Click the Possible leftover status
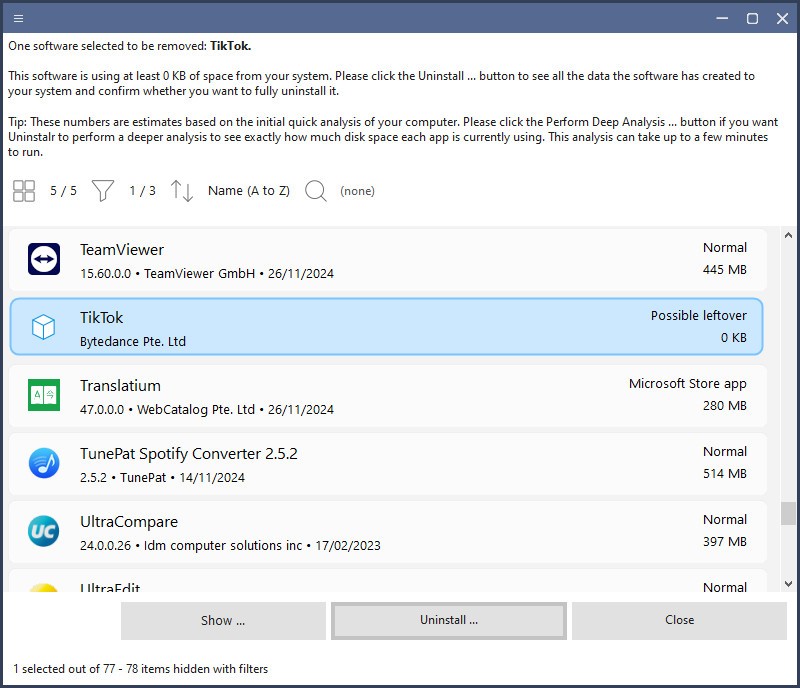Viewport: 800px width, 688px height. tap(698, 316)
